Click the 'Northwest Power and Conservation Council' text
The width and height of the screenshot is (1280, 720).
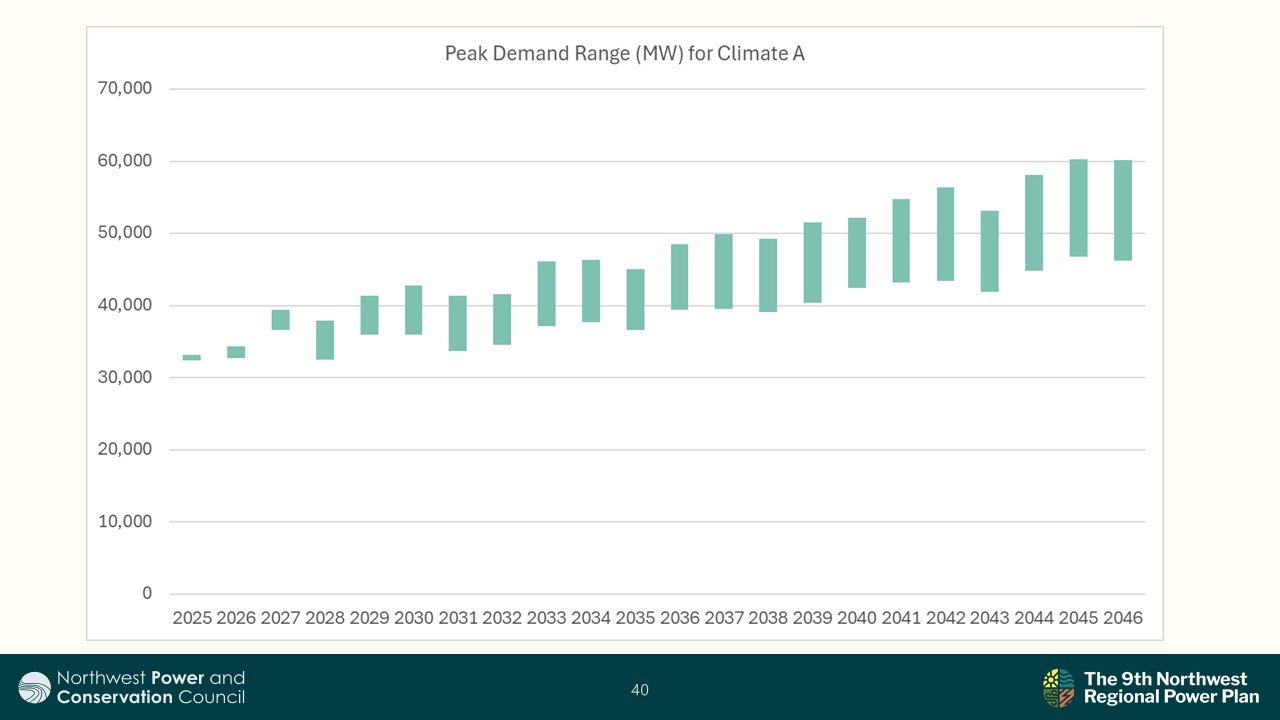150,688
